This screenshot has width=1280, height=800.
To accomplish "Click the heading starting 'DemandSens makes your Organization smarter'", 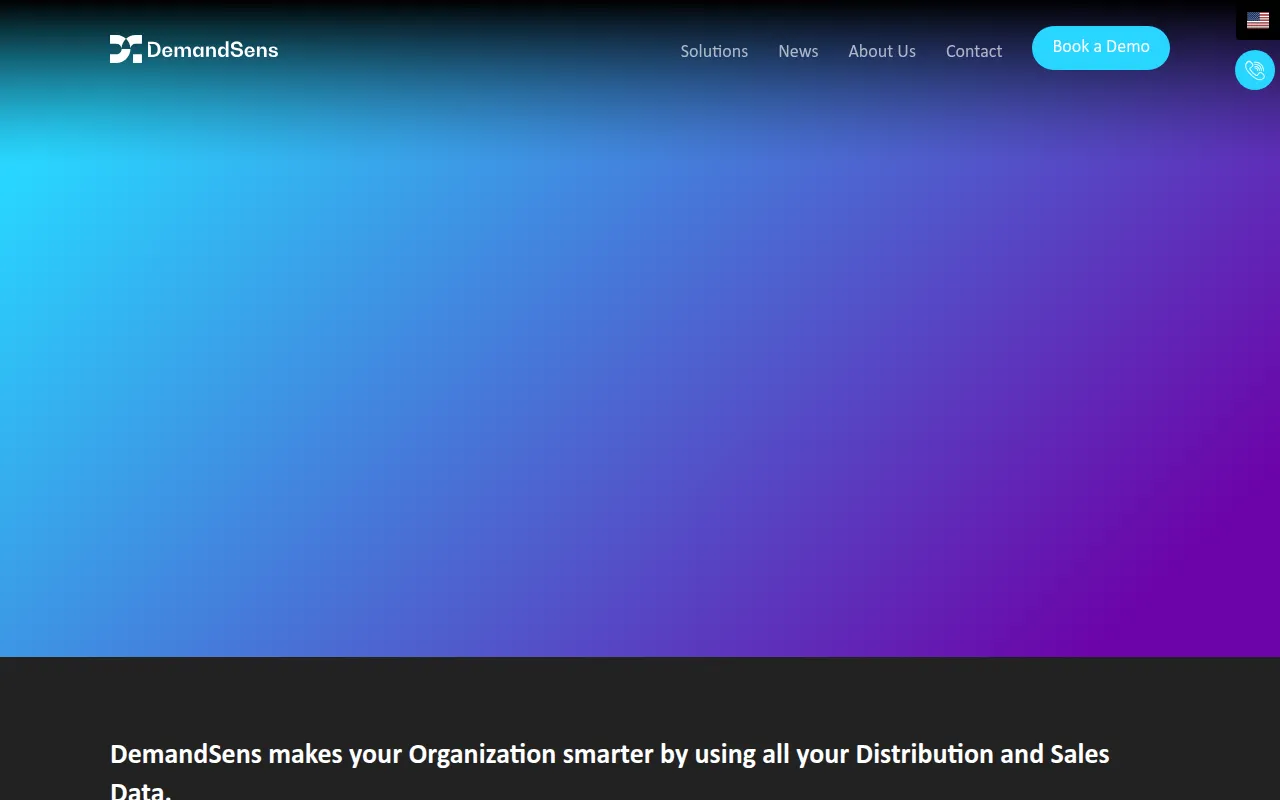I will [610, 772].
